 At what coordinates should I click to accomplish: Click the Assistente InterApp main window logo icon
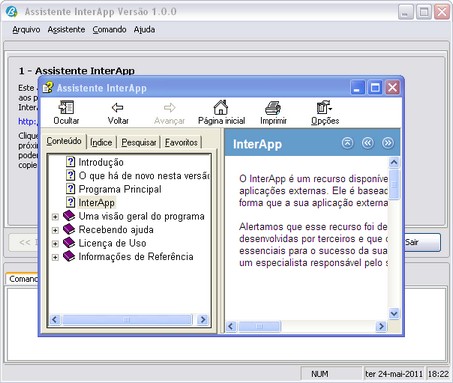click(12, 12)
